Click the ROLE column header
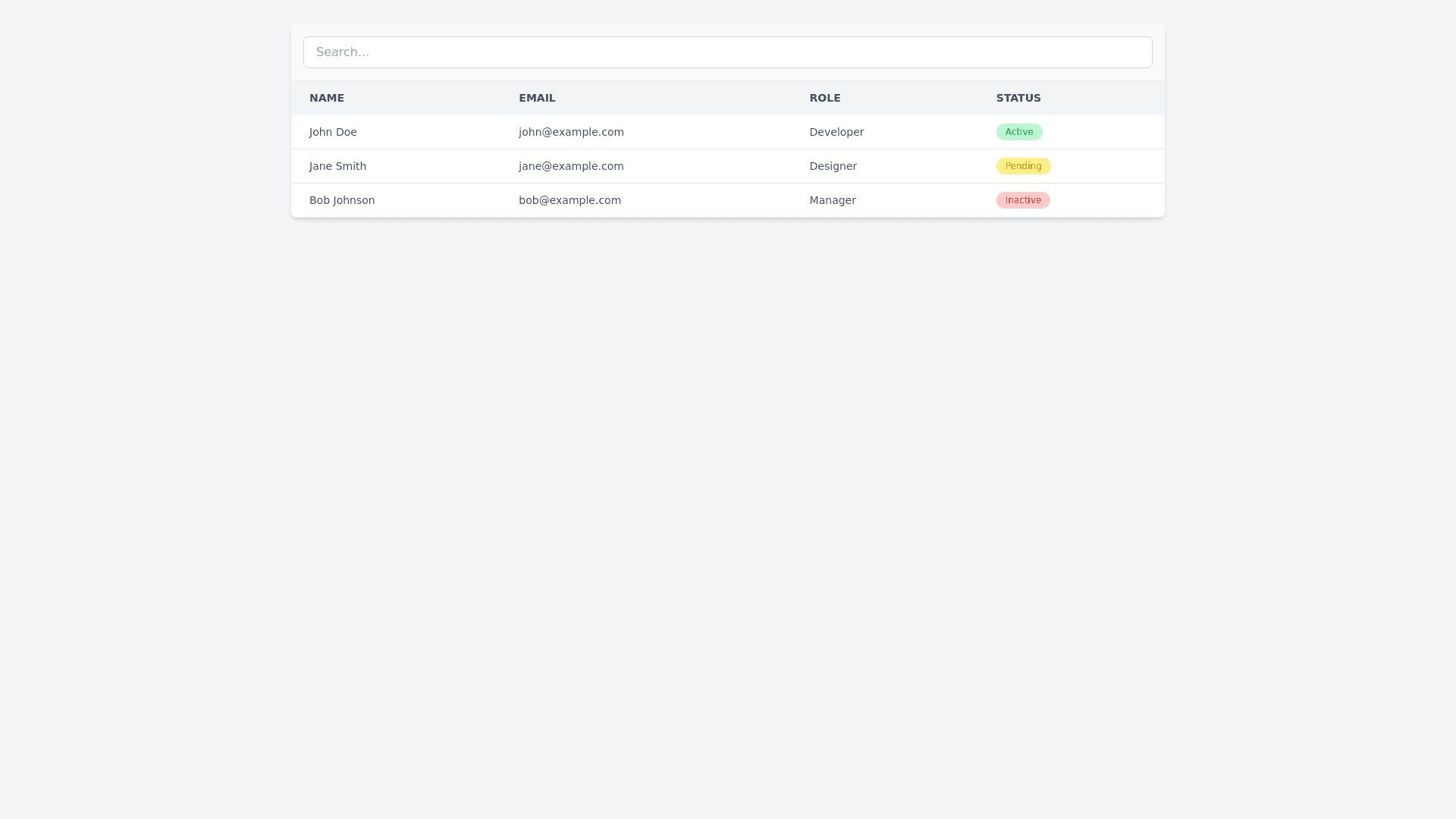 (x=824, y=98)
